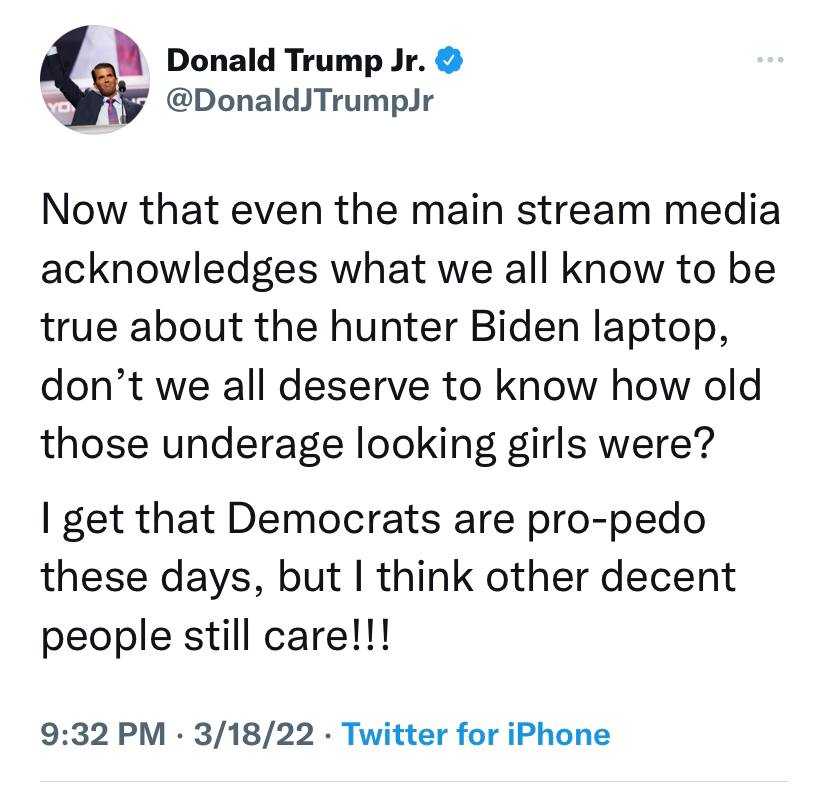Click the question mark after 'were'
Viewport: 828px width, 797px height.
pyautogui.click(x=705, y=443)
